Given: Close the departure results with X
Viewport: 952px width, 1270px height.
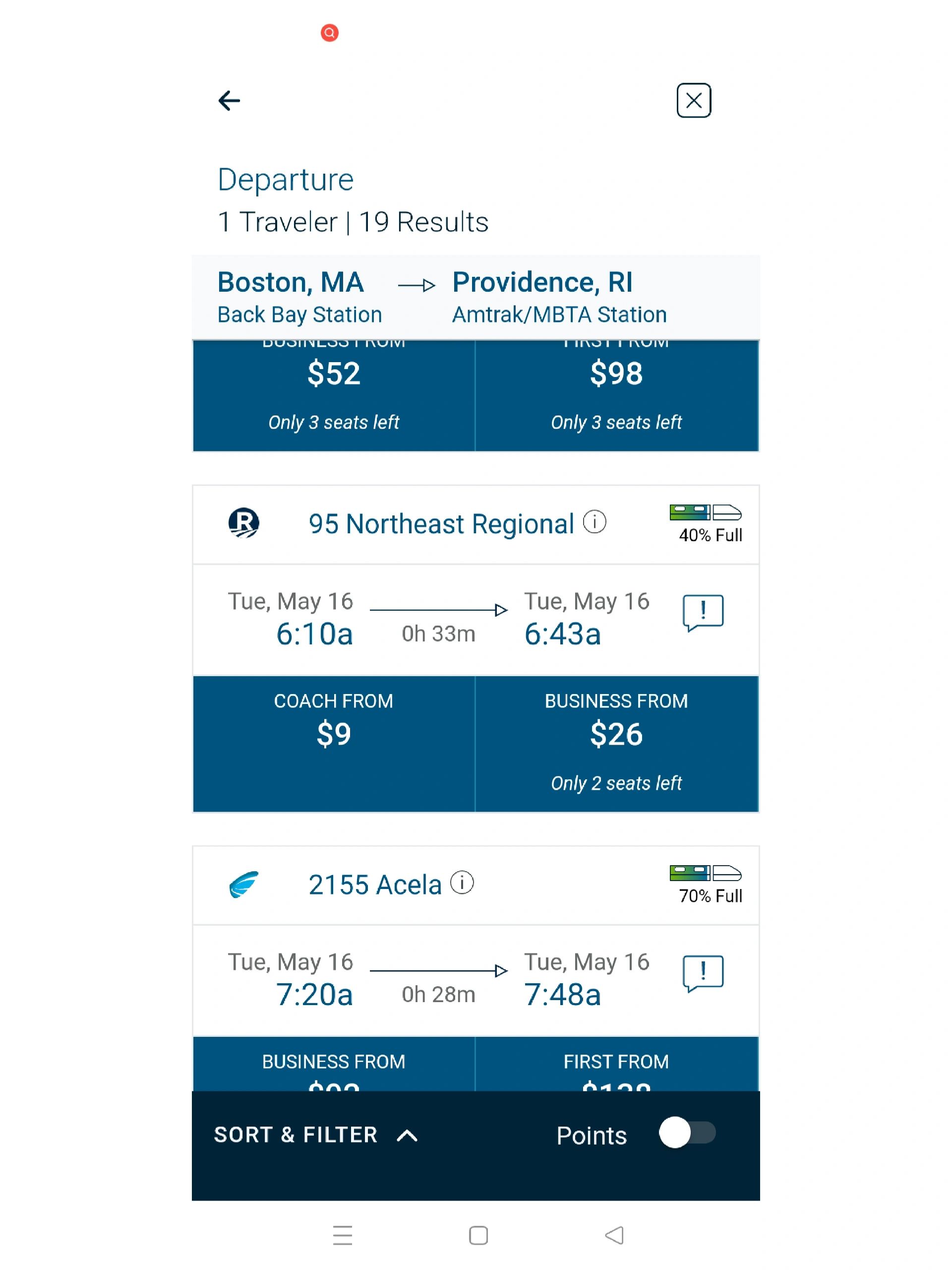Looking at the screenshot, I should coord(693,101).
